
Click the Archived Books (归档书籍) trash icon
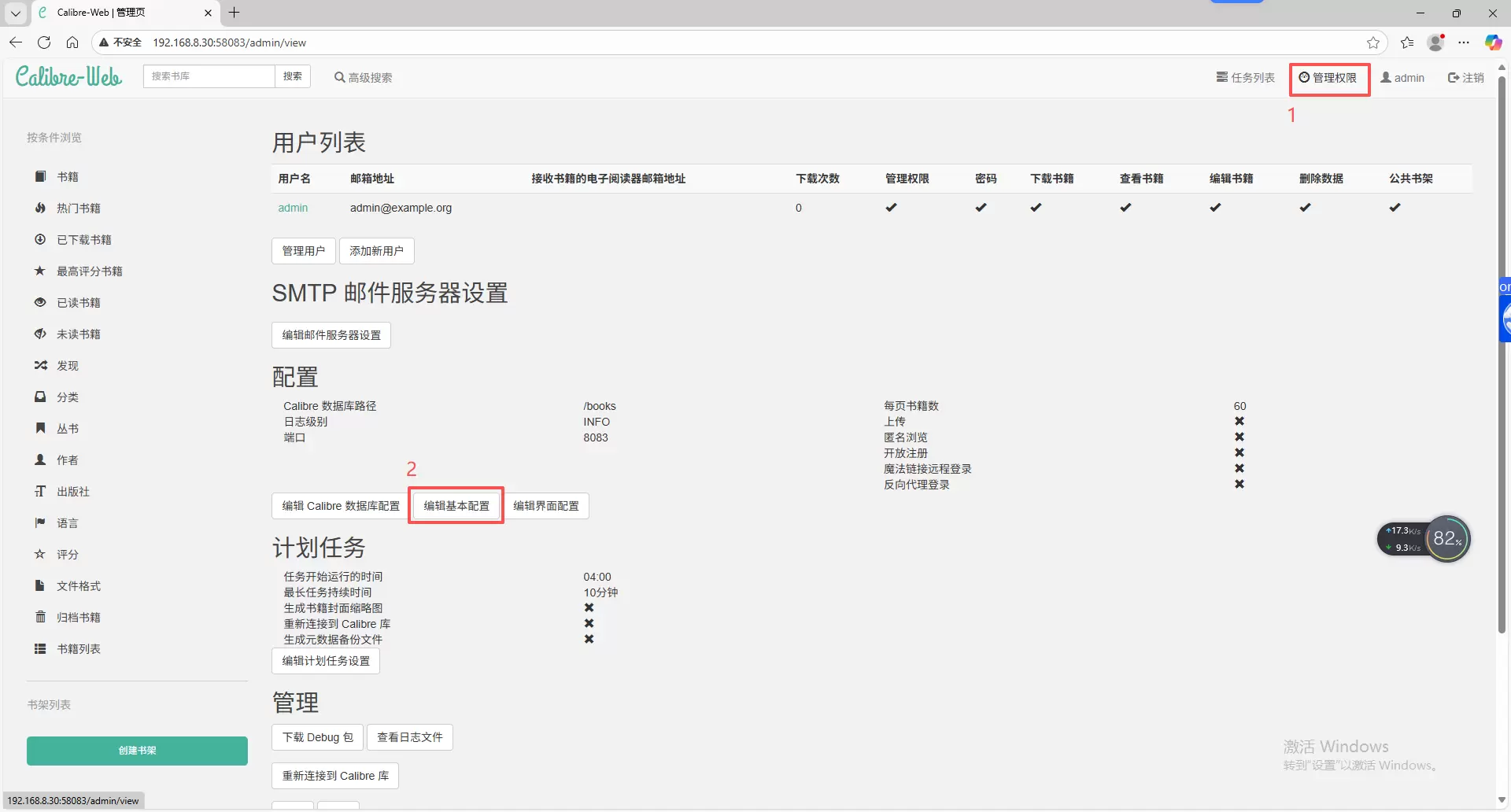(40, 617)
